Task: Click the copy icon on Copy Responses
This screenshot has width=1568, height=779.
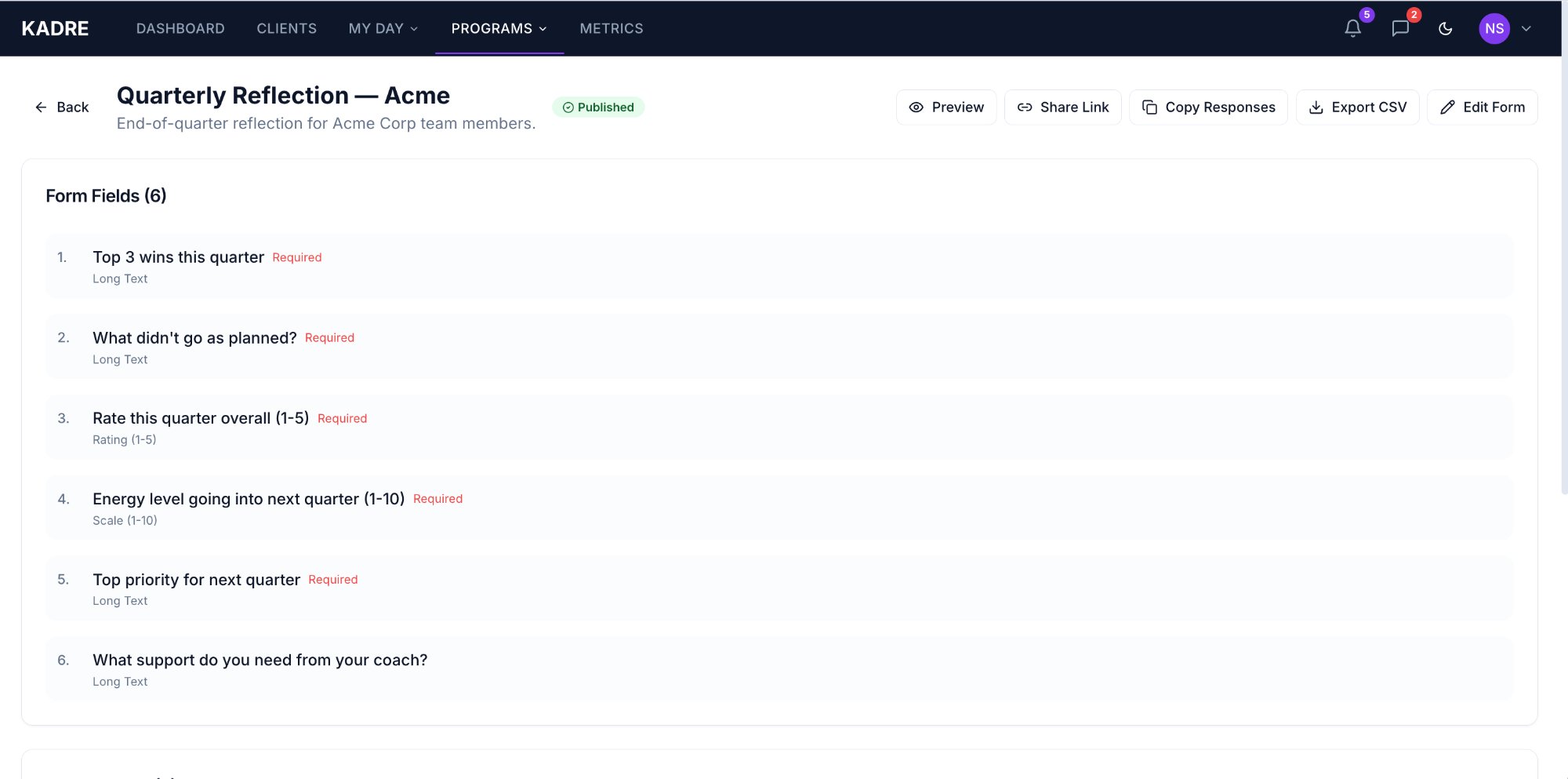Action: coord(1149,107)
